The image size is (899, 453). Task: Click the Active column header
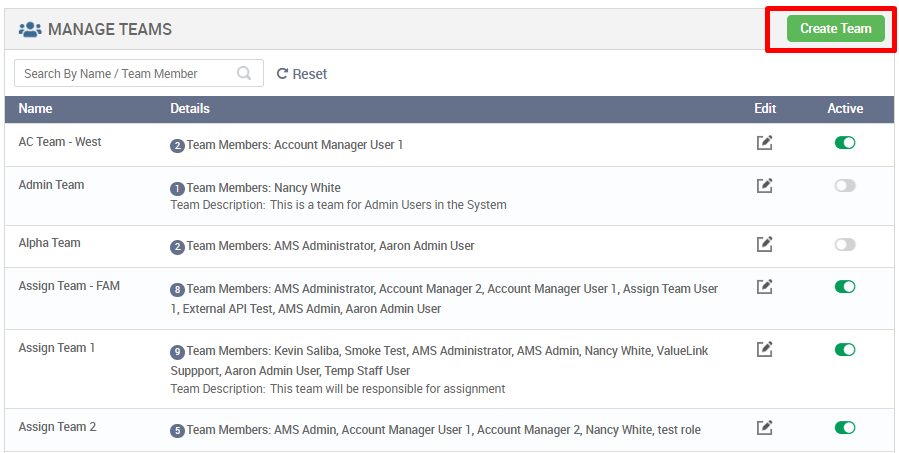(x=845, y=108)
